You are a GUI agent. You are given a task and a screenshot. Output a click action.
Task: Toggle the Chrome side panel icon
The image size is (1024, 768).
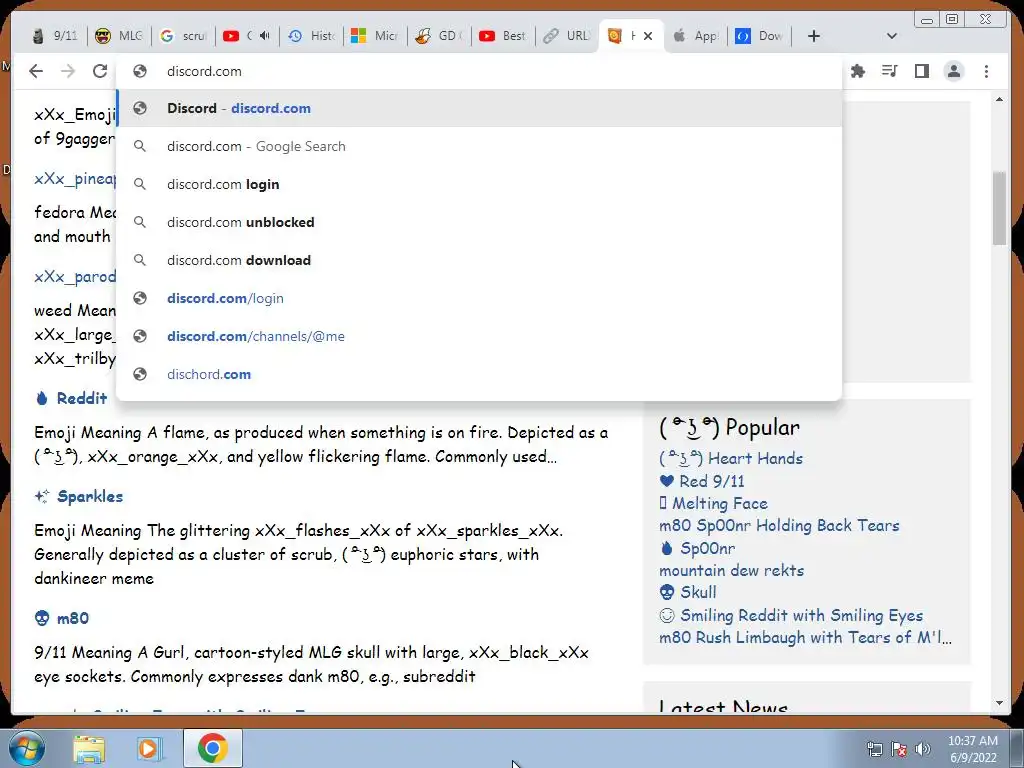coord(921,71)
